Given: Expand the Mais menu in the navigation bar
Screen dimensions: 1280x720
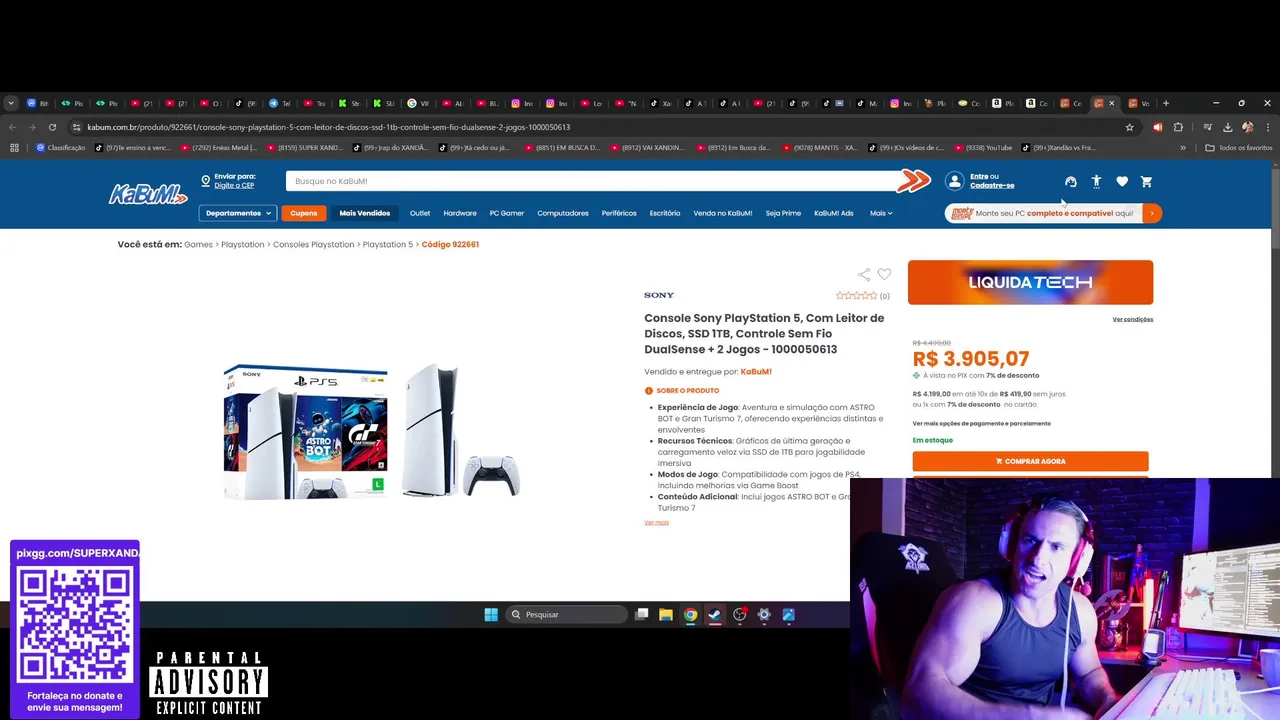Looking at the screenshot, I should (881, 213).
